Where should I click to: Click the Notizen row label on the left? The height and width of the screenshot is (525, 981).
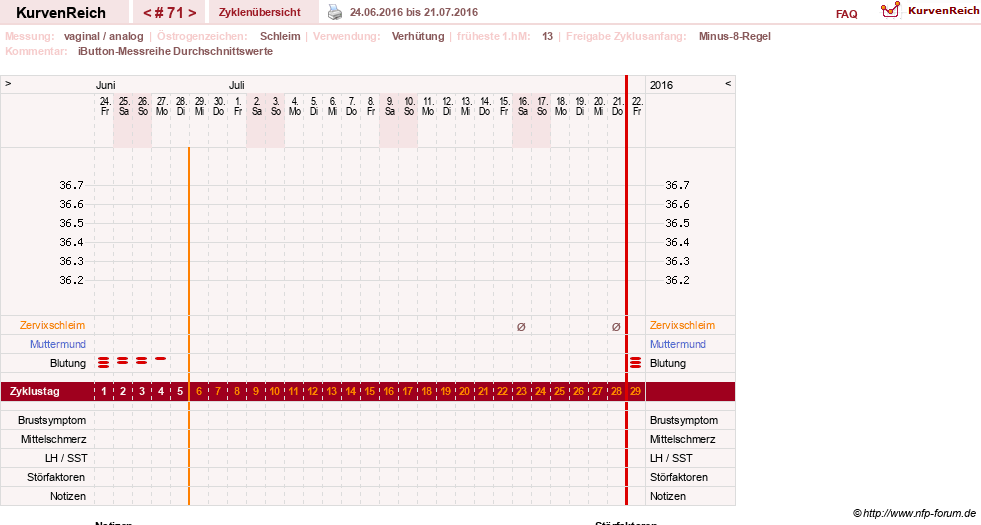coord(68,496)
